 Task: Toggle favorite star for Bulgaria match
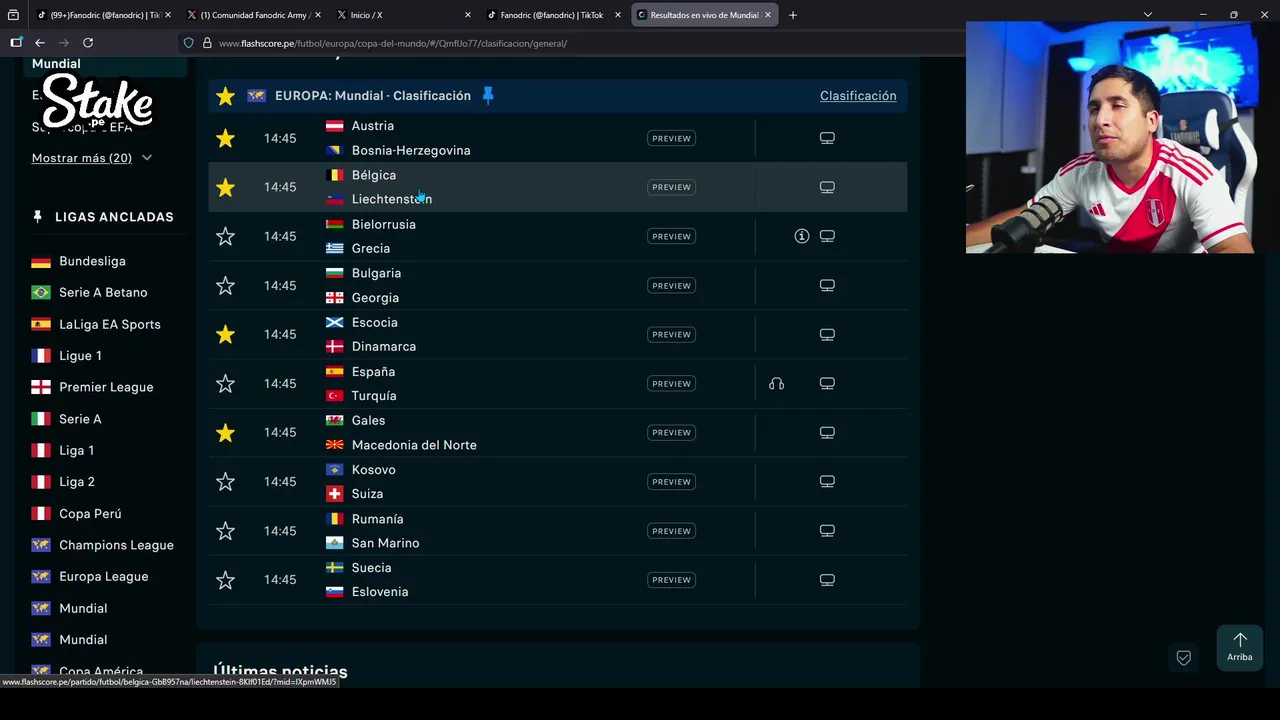click(225, 285)
